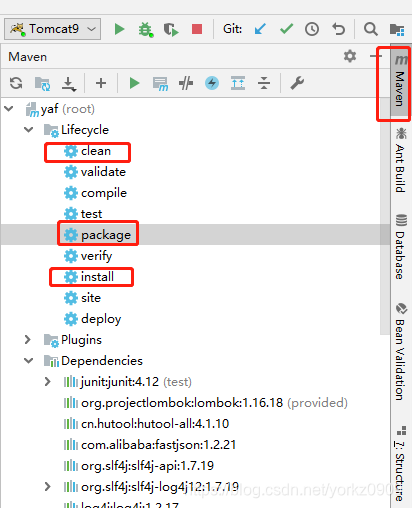Select org.projectlombok:lombok:1.16.18 dependency
412x508 pixels.
[205, 403]
